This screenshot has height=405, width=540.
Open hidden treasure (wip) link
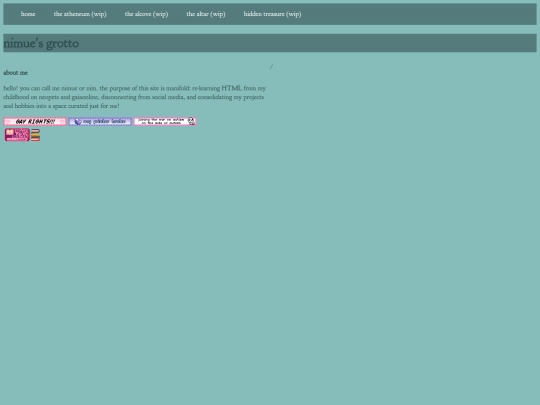point(272,14)
